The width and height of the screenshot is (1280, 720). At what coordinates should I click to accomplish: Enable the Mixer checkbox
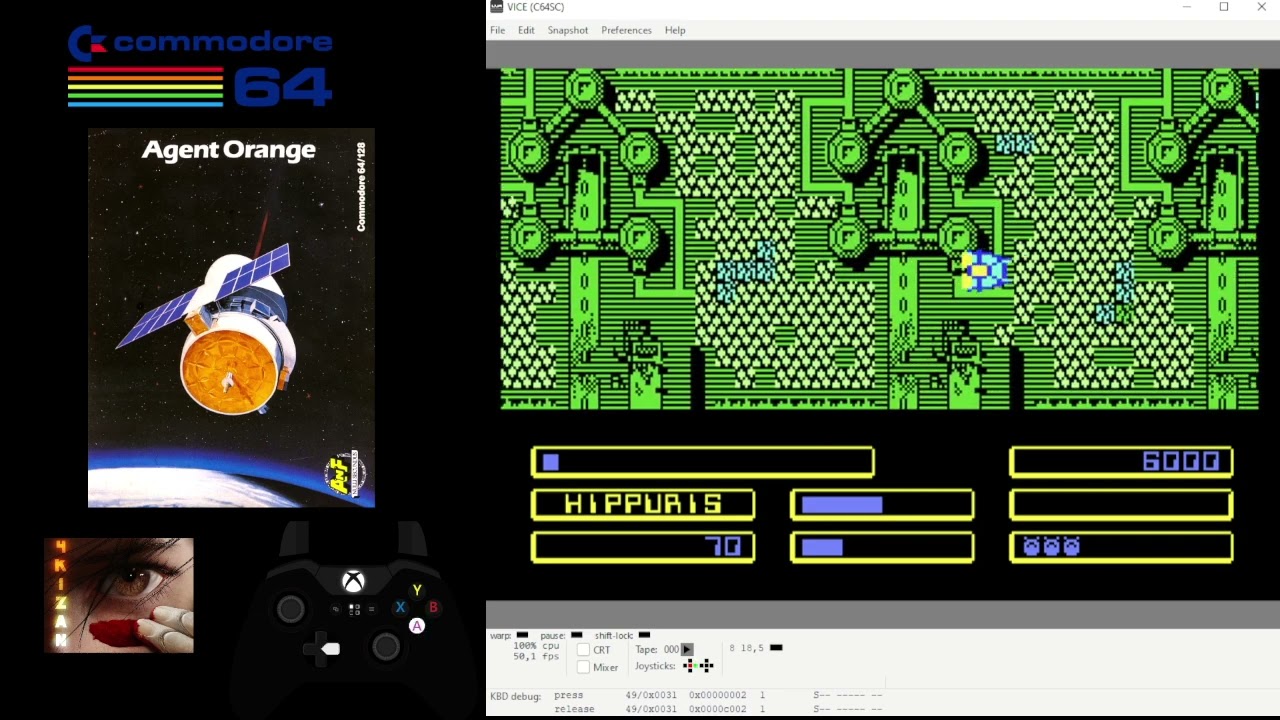tap(584, 667)
